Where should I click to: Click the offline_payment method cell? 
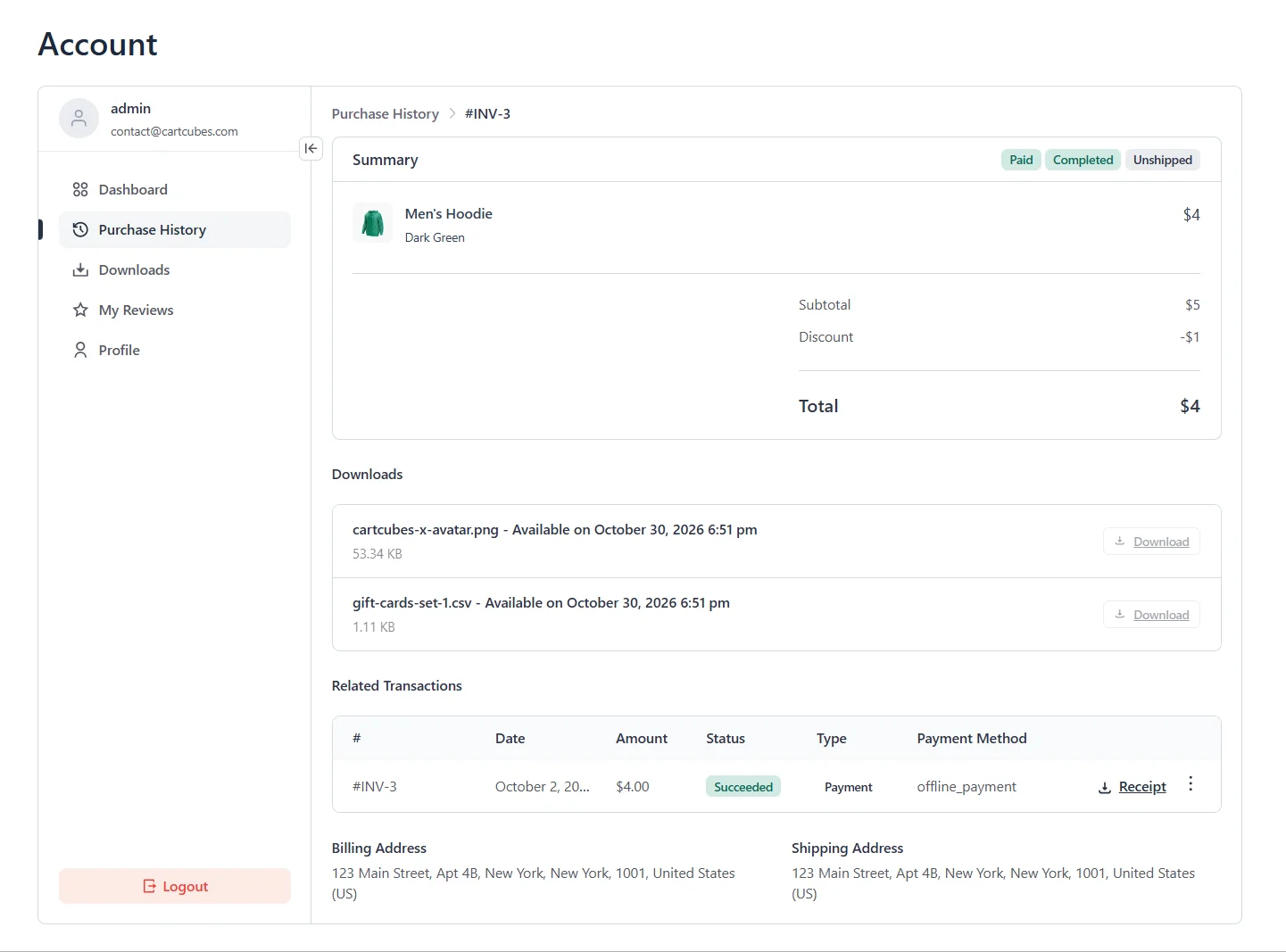click(967, 787)
